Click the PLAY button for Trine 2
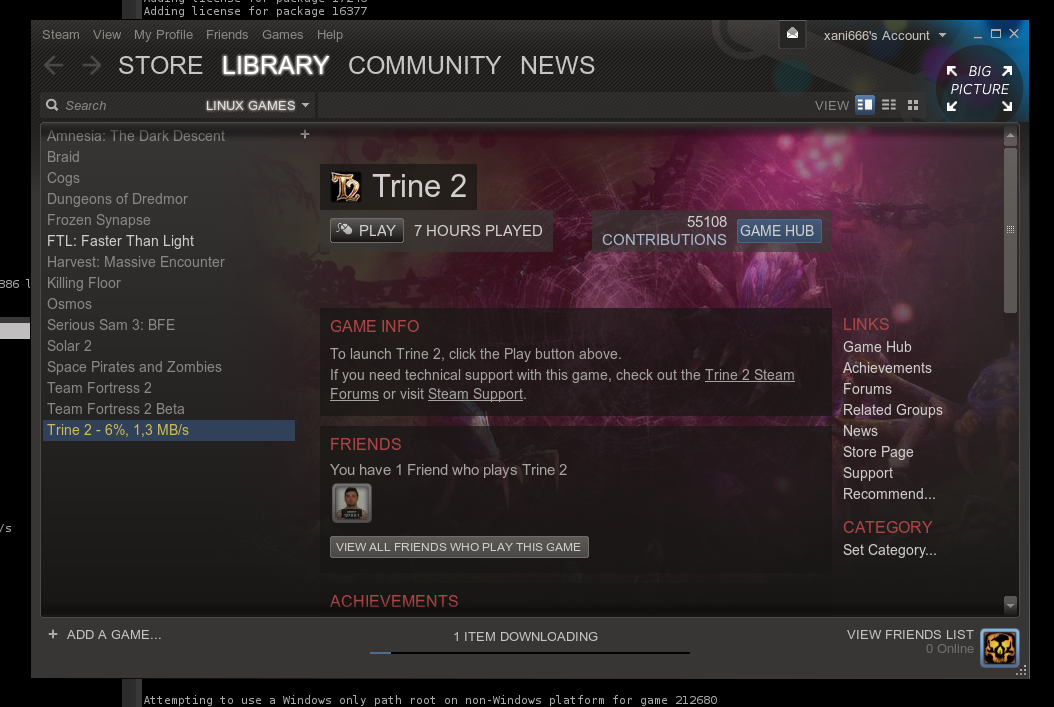 pyautogui.click(x=367, y=231)
